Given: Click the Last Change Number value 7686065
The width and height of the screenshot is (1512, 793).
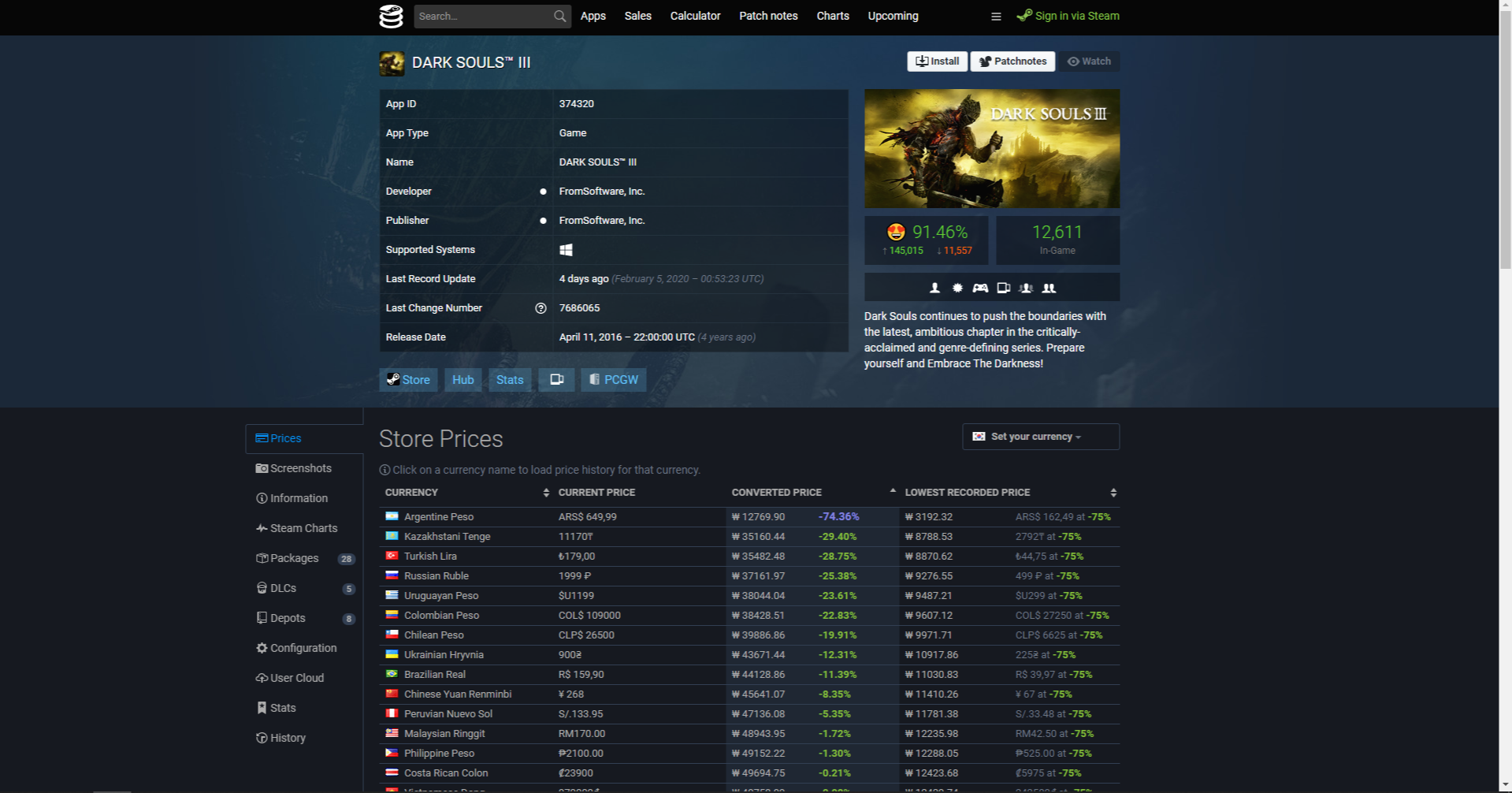Looking at the screenshot, I should [580, 308].
